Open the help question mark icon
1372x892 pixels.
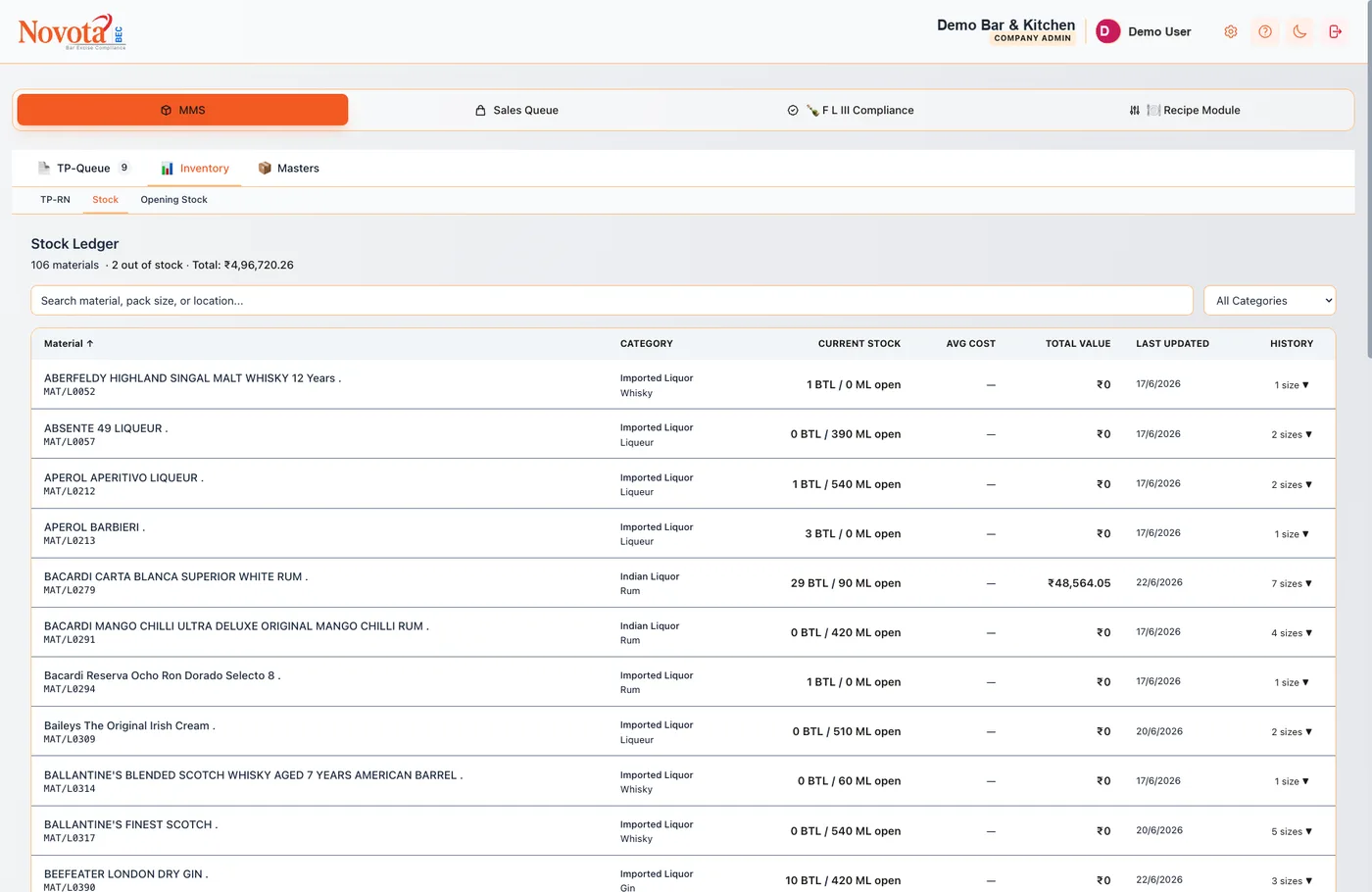tap(1265, 31)
